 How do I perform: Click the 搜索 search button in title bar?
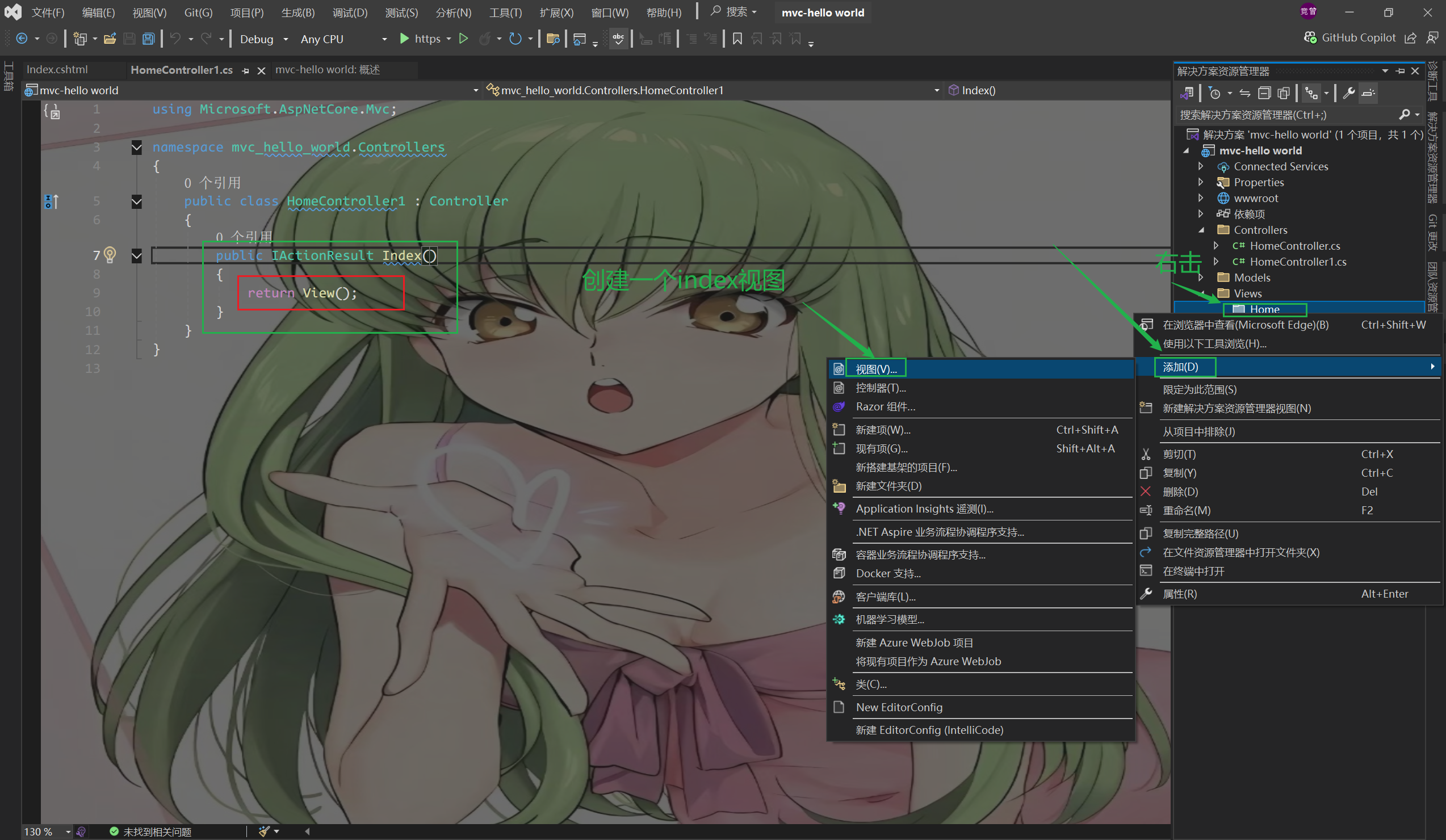click(734, 11)
